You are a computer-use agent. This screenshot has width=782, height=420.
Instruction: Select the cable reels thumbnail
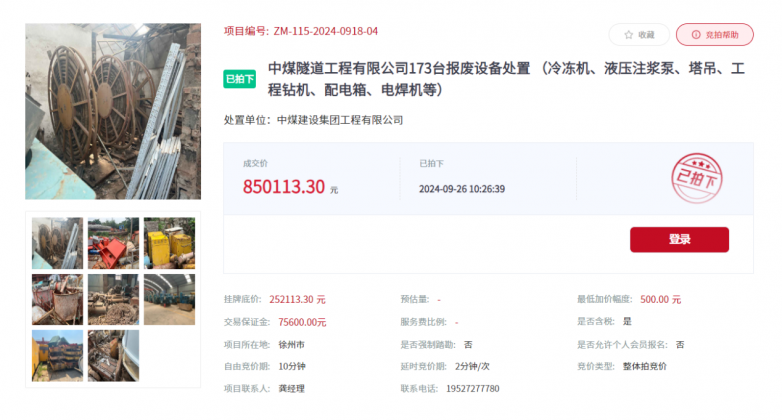(57, 243)
